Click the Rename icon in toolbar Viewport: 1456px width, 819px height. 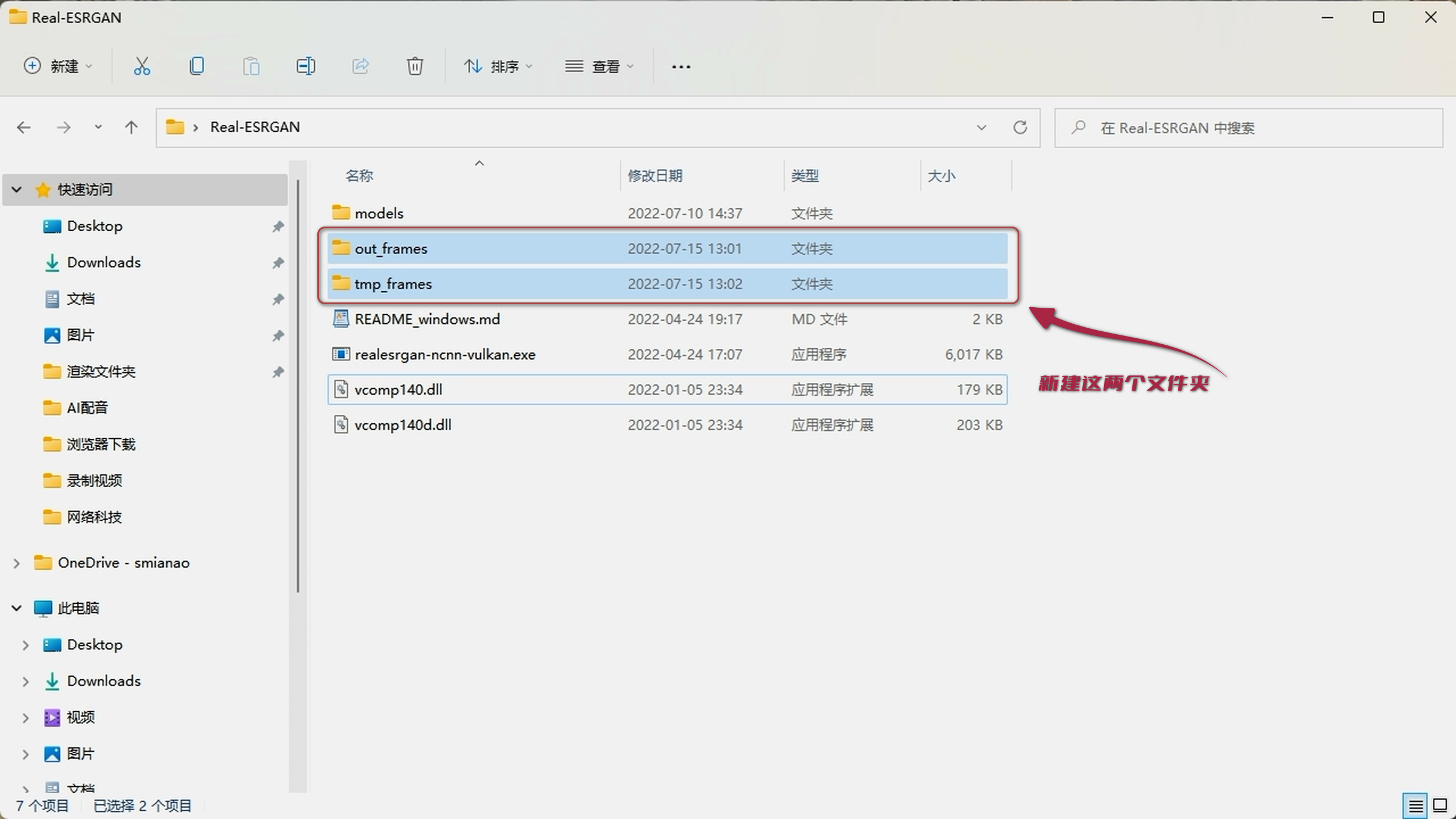[305, 66]
